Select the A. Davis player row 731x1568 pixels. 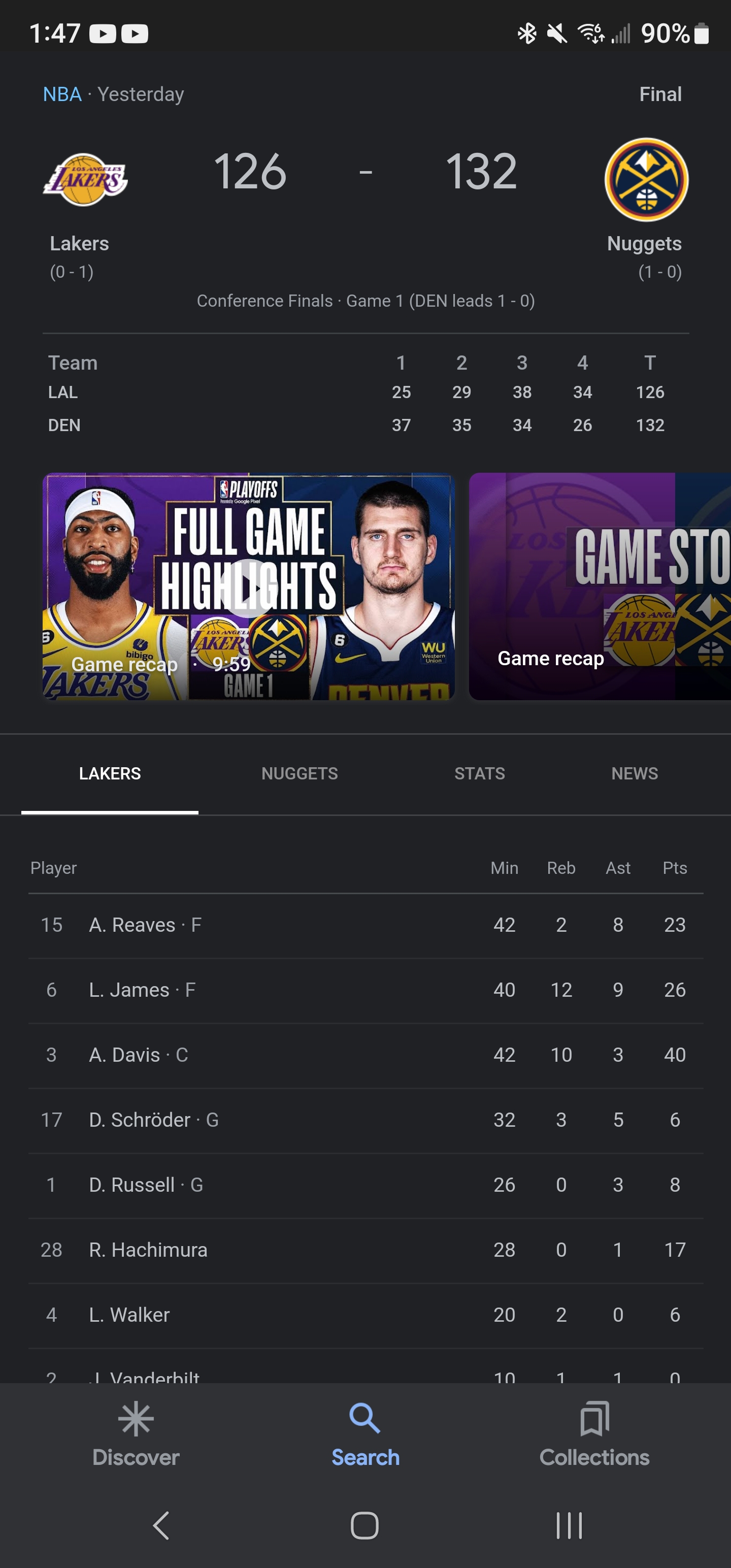(365, 1056)
